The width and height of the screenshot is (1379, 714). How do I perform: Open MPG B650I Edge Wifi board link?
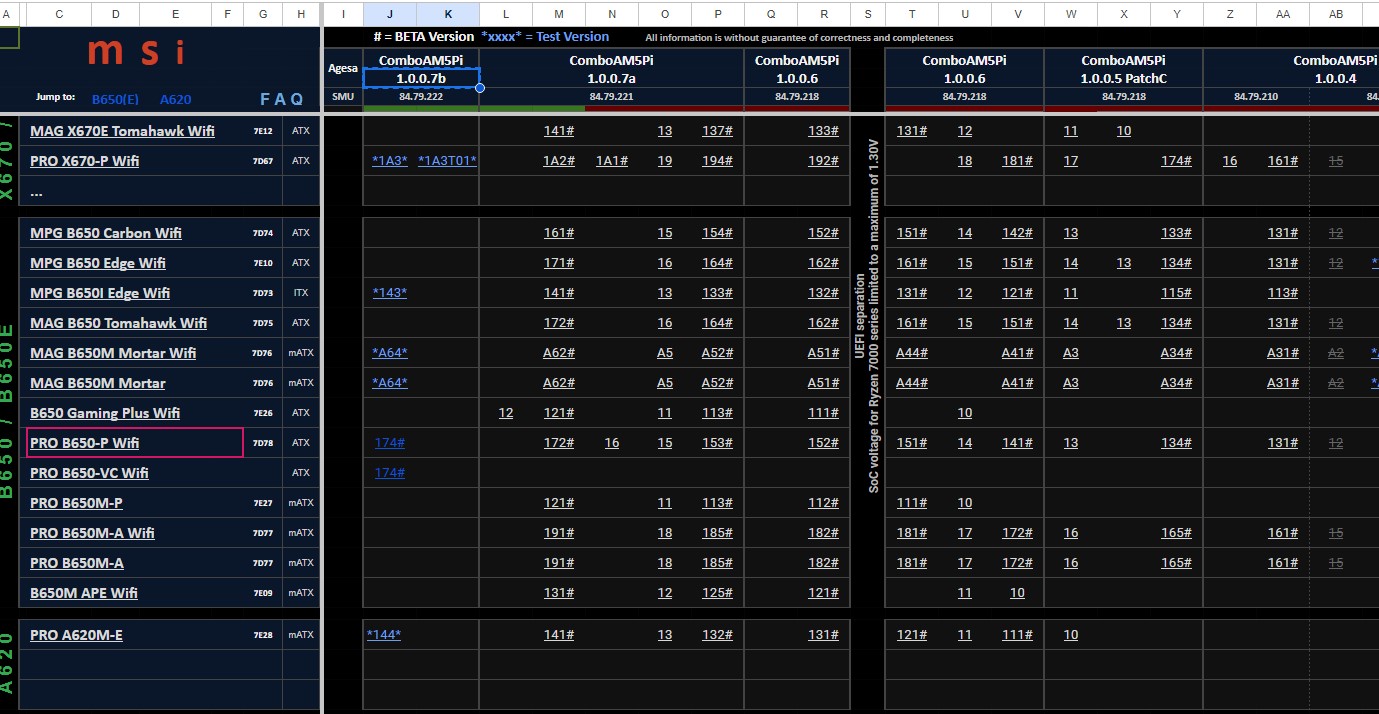click(x=100, y=293)
